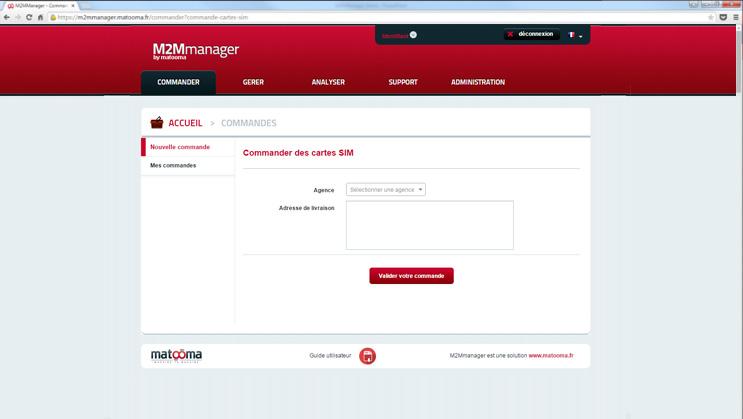Click the browser forward arrow

(x=18, y=17)
